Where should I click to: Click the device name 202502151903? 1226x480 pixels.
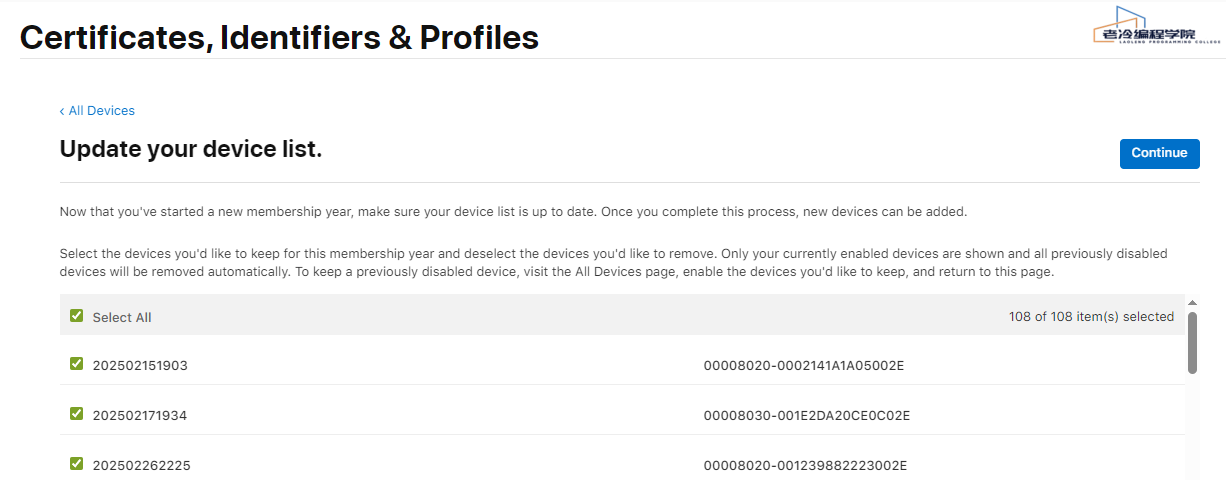140,366
